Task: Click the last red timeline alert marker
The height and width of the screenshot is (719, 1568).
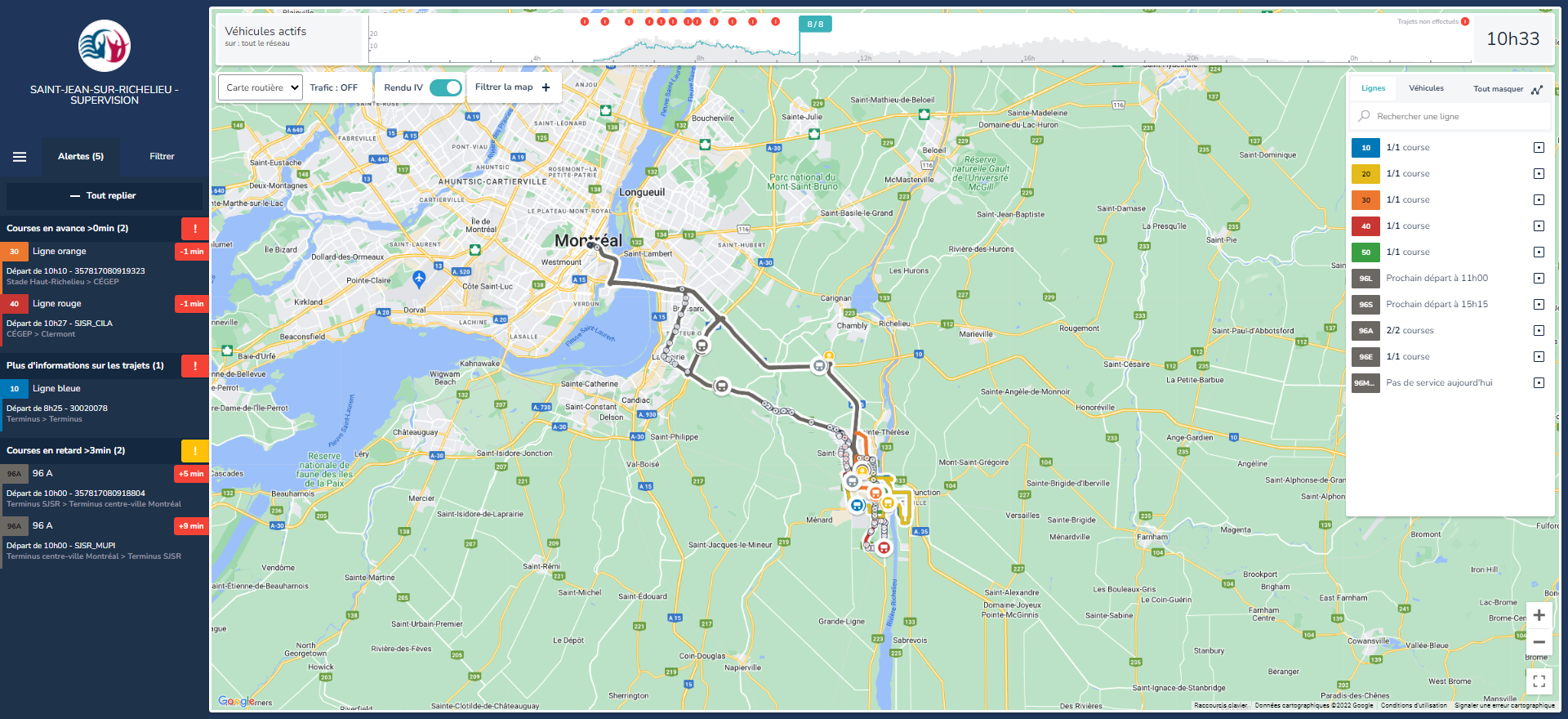Action: (x=775, y=21)
